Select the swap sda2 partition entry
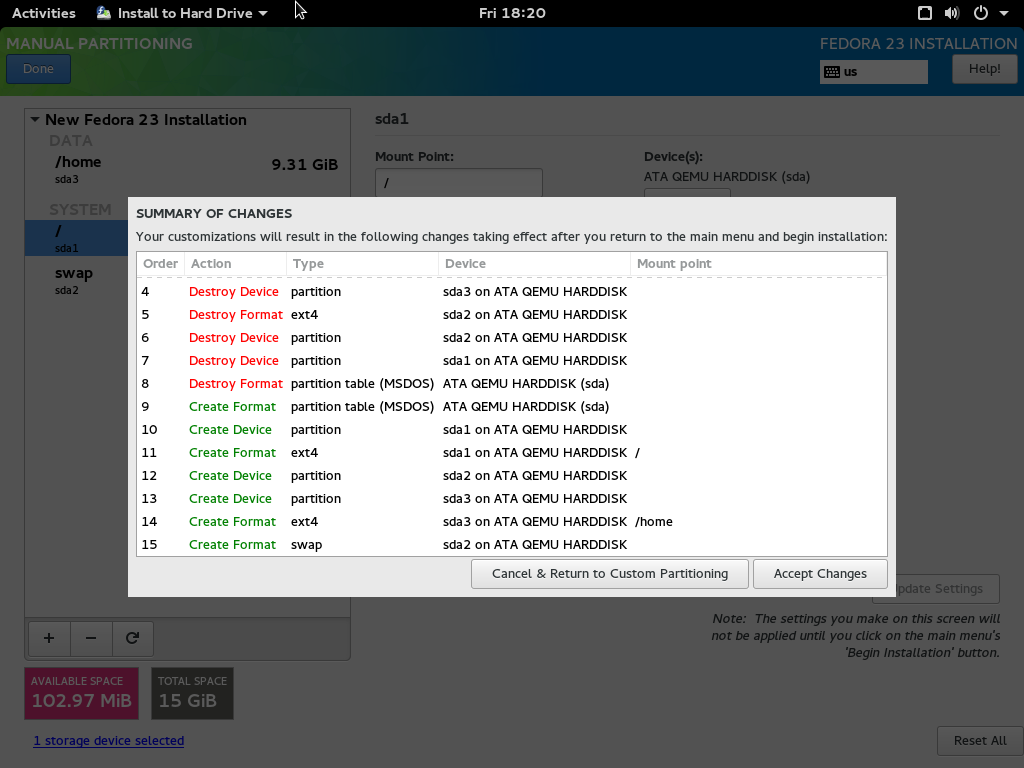Viewport: 1024px width, 768px height. (x=76, y=280)
